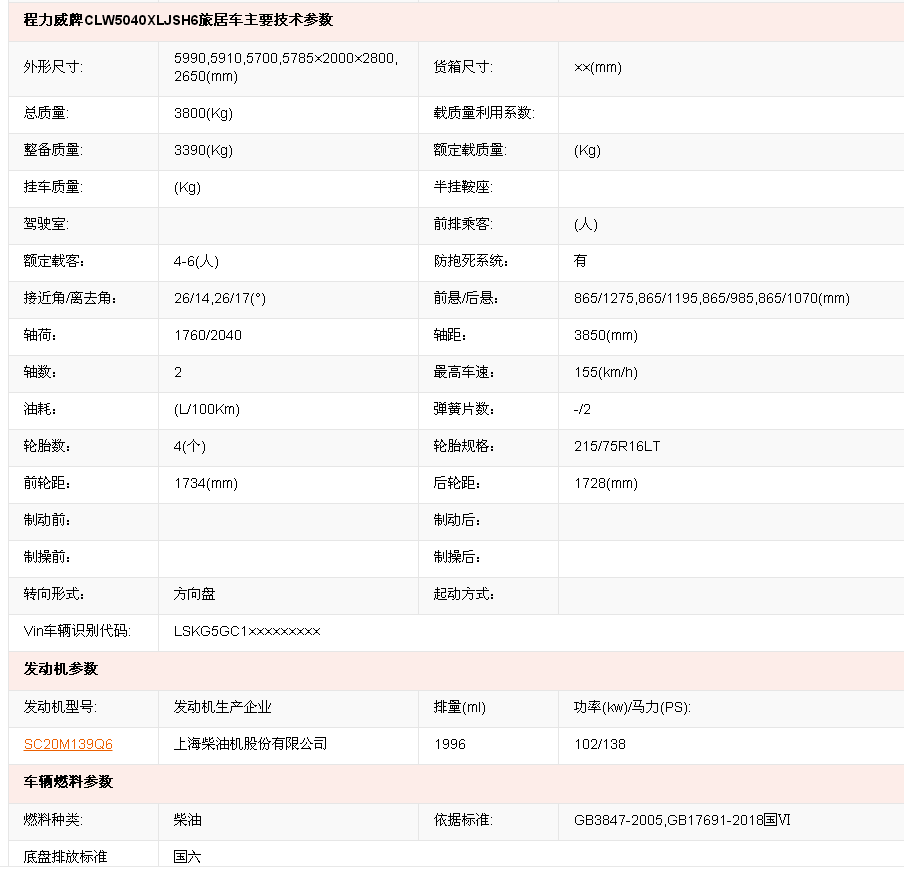Click the VIN code LSKG5GC1×××××××××

click(x=247, y=631)
